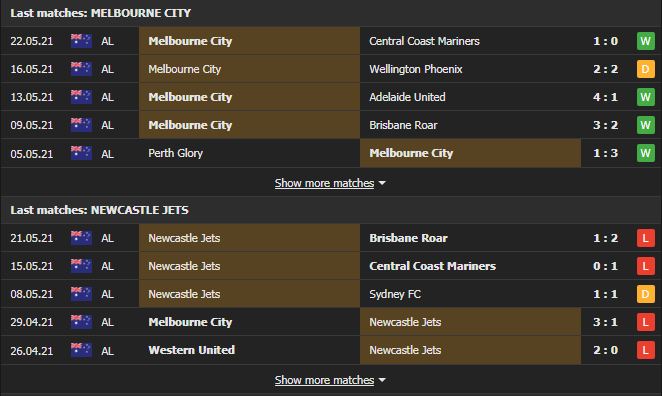The image size is (662, 396).
Task: Click the orange D badge for Wellington Phoenix match
Action: (646, 69)
